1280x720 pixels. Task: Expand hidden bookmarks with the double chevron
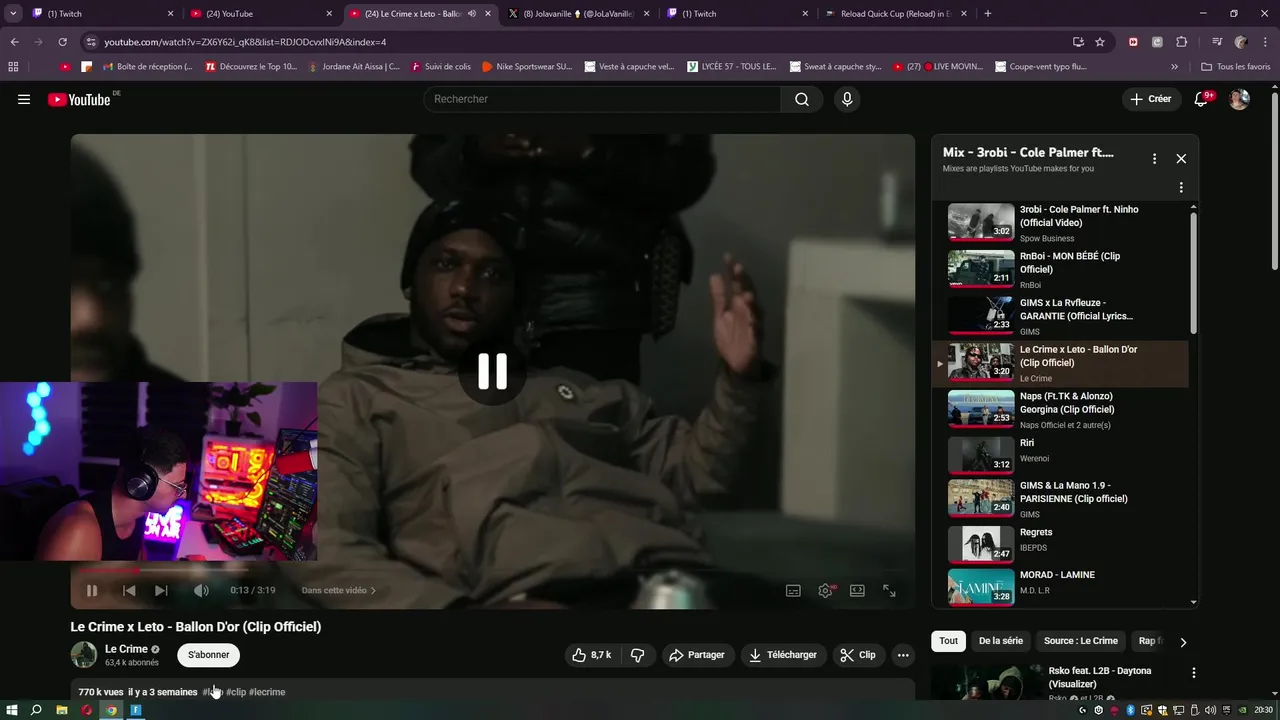tap(1174, 67)
